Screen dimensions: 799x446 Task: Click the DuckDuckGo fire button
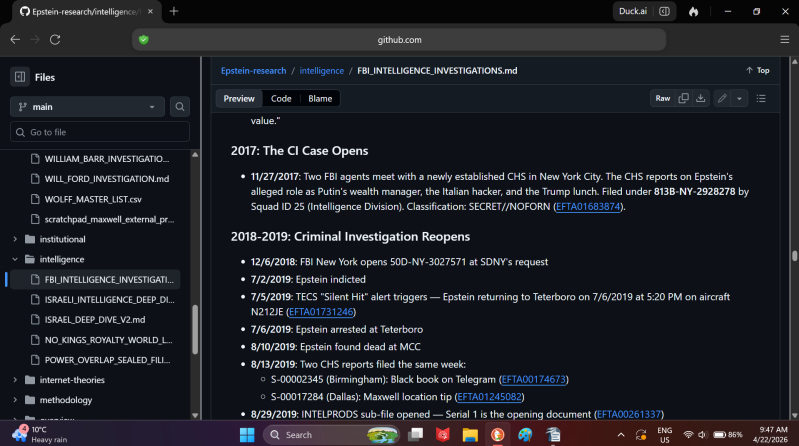point(694,11)
